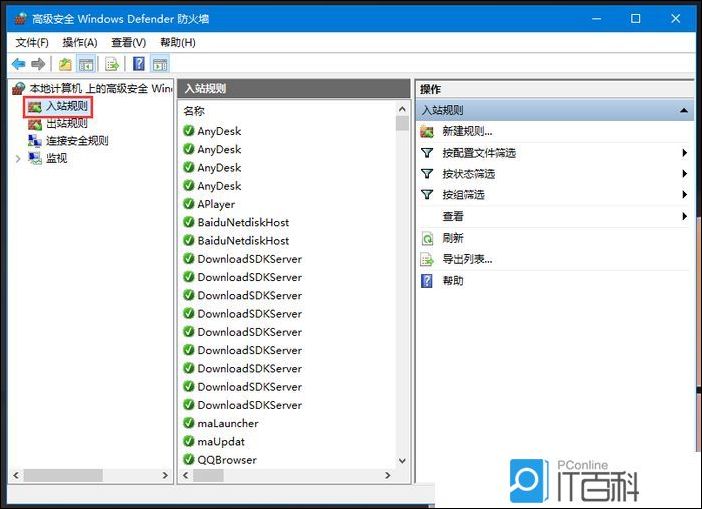Open the 操作(A) menu
This screenshot has height=509, width=702.
(x=80, y=43)
